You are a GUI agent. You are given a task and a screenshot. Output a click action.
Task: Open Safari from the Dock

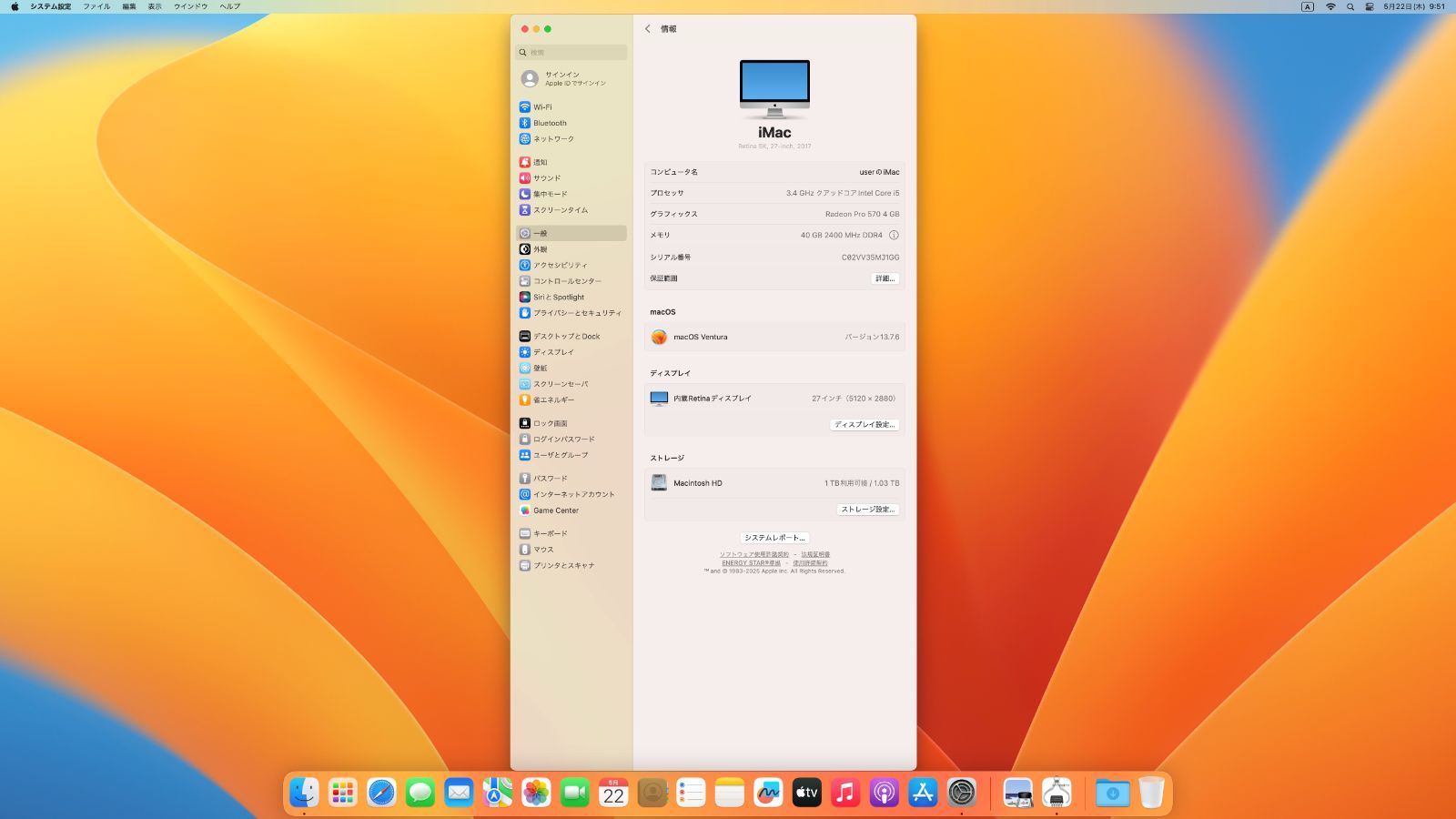tap(381, 793)
